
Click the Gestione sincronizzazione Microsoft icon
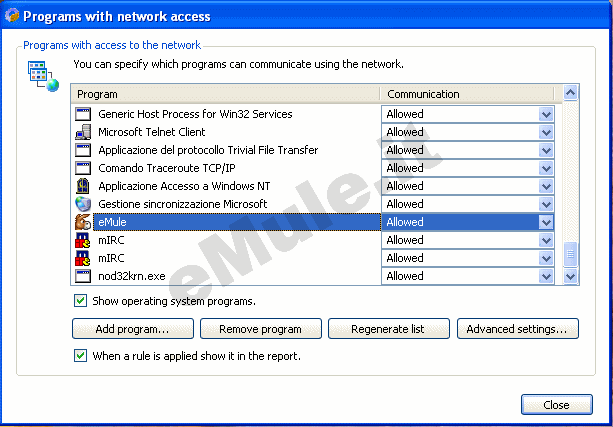(x=83, y=204)
